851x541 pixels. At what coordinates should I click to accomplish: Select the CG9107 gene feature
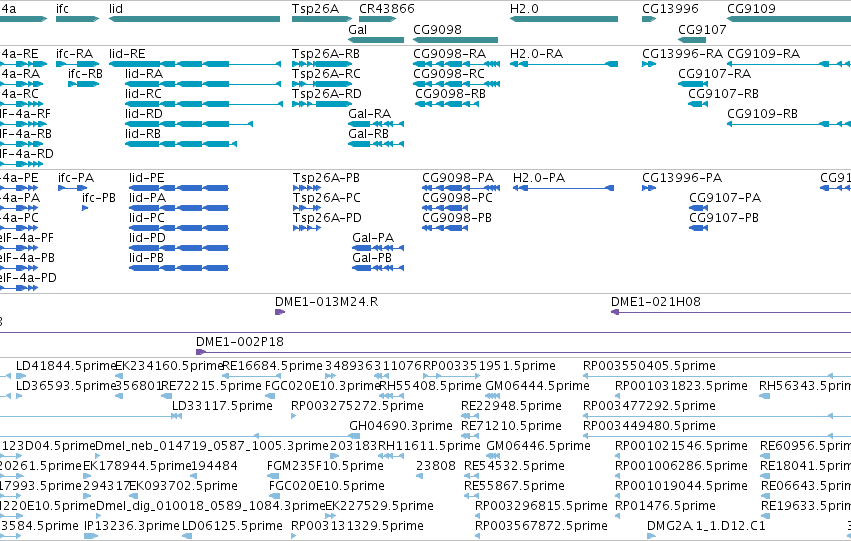point(692,40)
